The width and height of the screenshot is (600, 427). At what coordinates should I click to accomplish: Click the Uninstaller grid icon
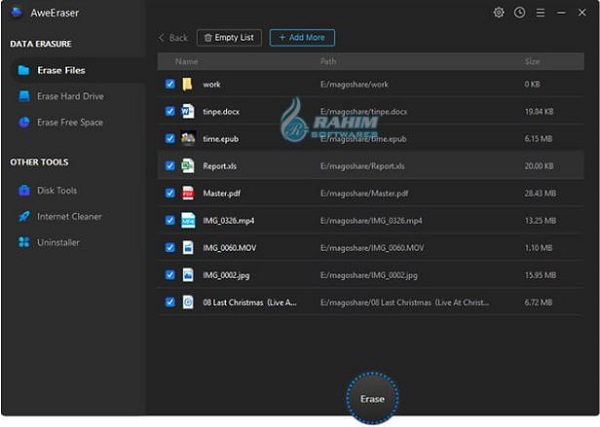[24, 242]
